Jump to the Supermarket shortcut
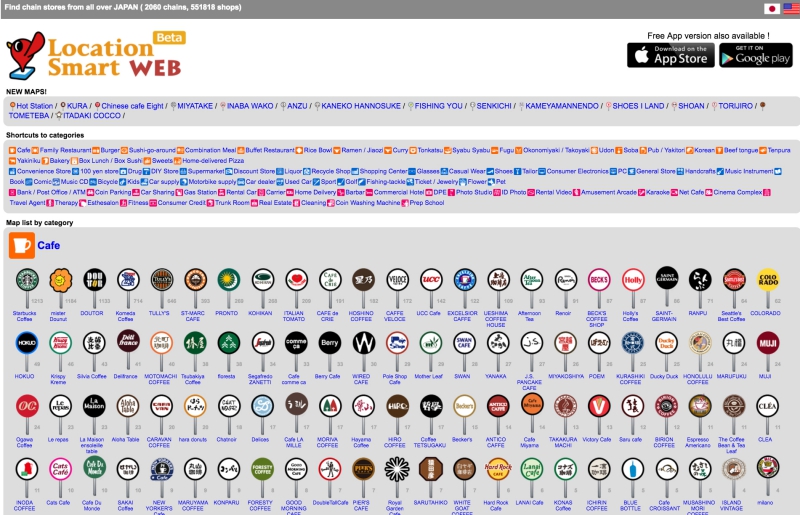800x515 pixels. [x=206, y=171]
